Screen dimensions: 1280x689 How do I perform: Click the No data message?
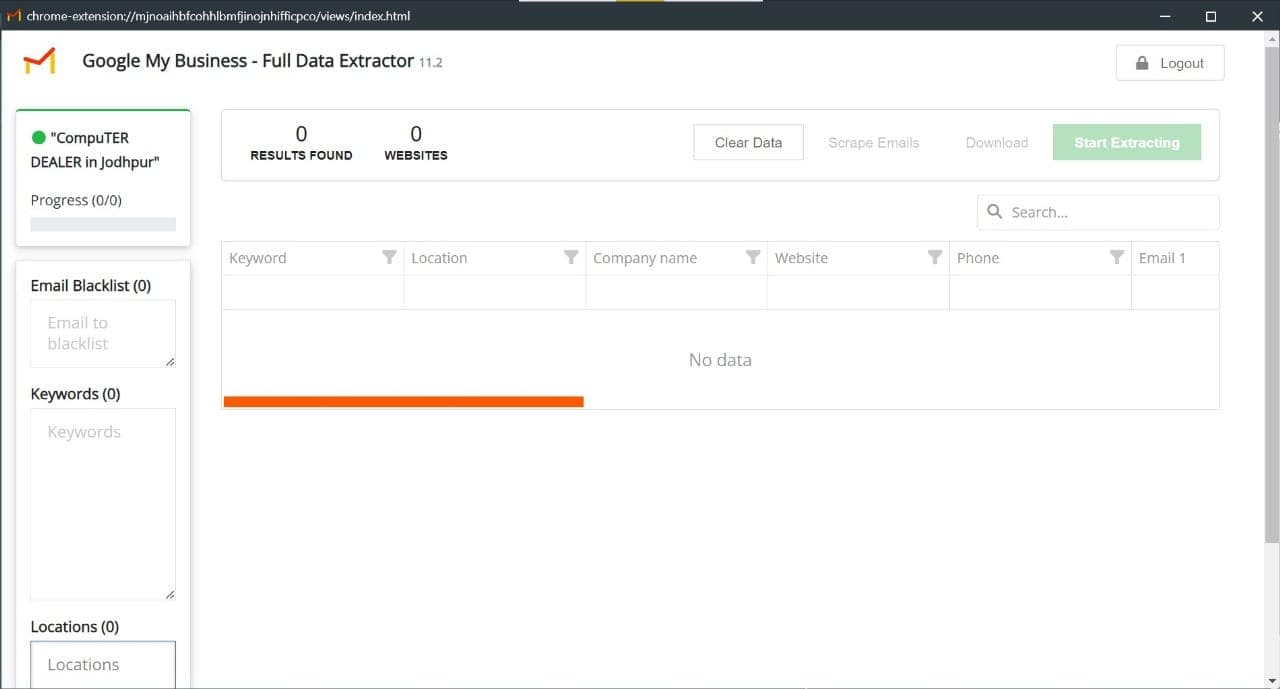720,360
